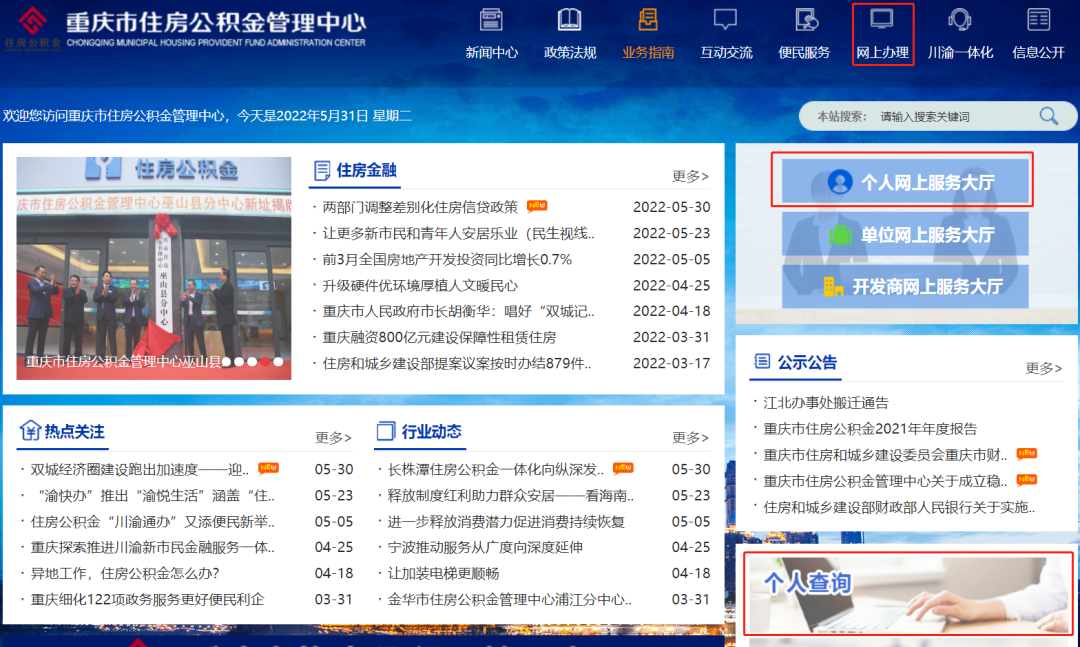
Task: Open the 个人查询 banner
Action: pyautogui.click(x=908, y=593)
